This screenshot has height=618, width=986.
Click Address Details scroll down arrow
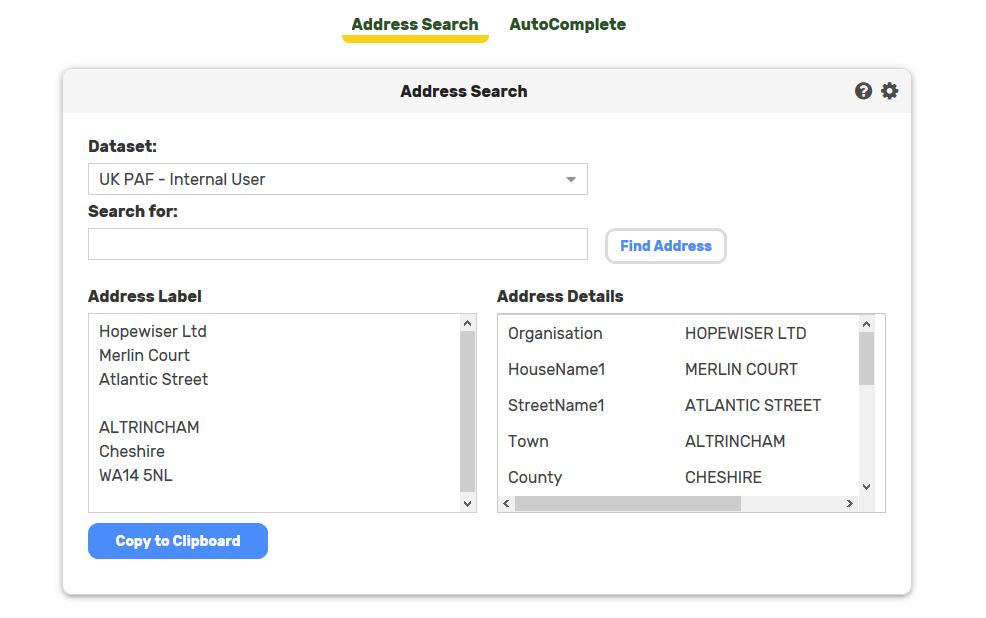(867, 487)
